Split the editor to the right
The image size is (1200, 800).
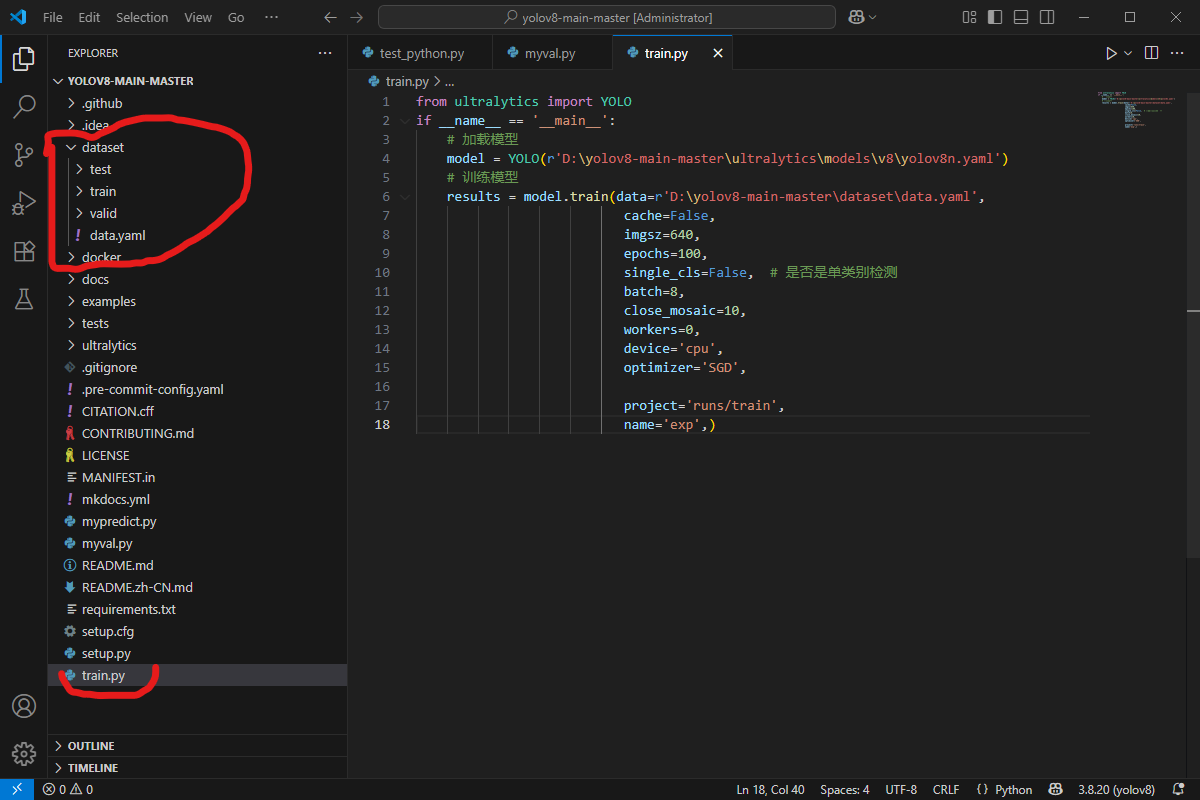(1151, 53)
